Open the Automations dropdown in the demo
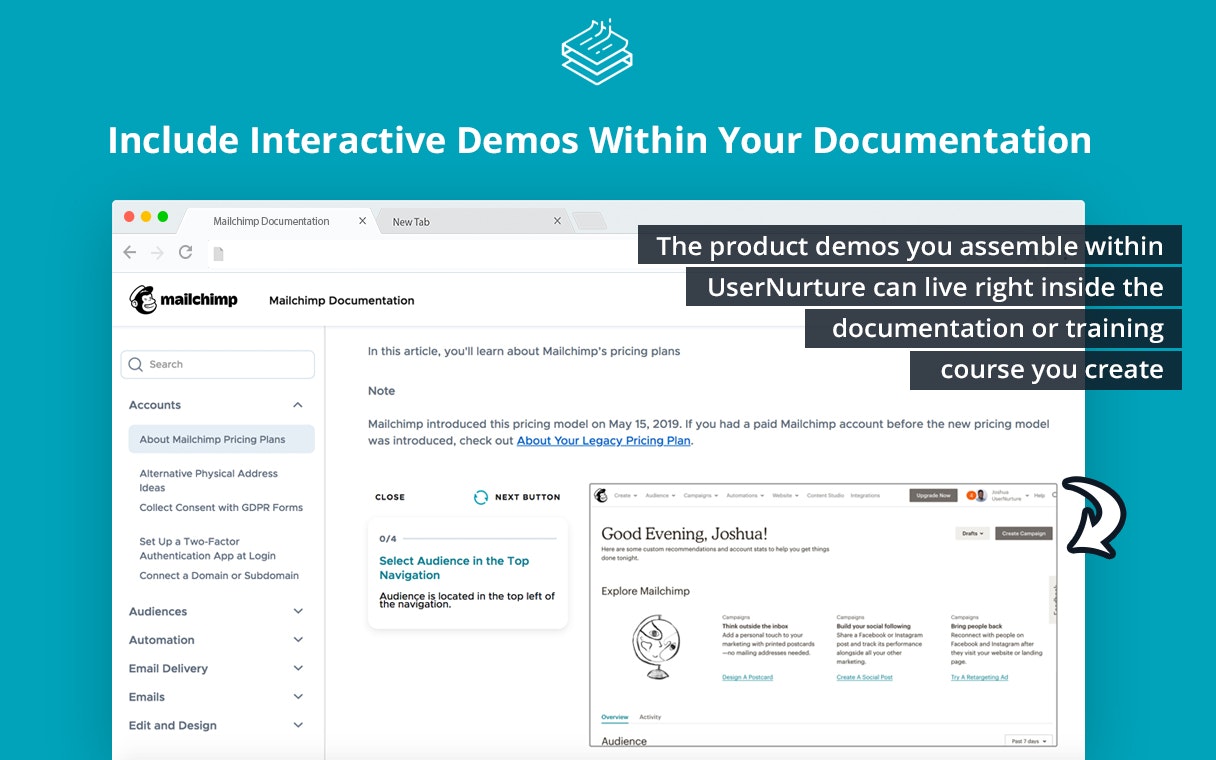 click(744, 495)
